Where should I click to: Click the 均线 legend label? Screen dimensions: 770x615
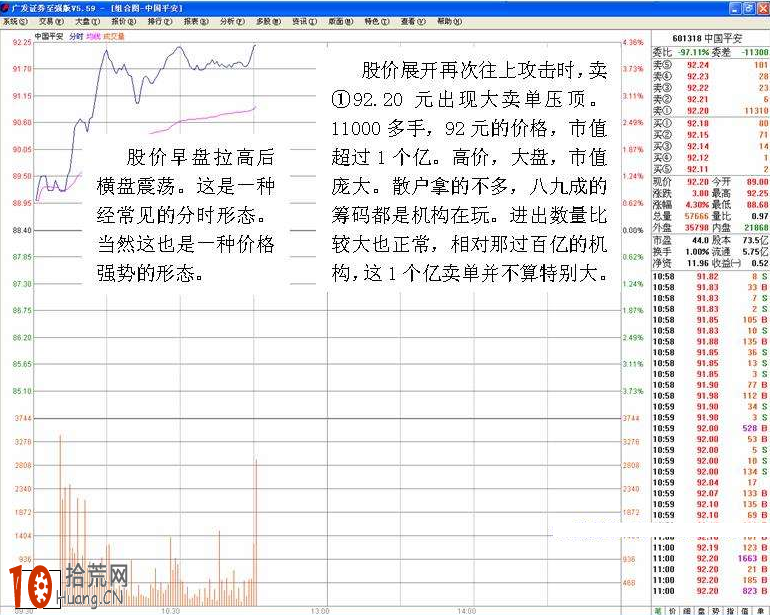(93, 36)
